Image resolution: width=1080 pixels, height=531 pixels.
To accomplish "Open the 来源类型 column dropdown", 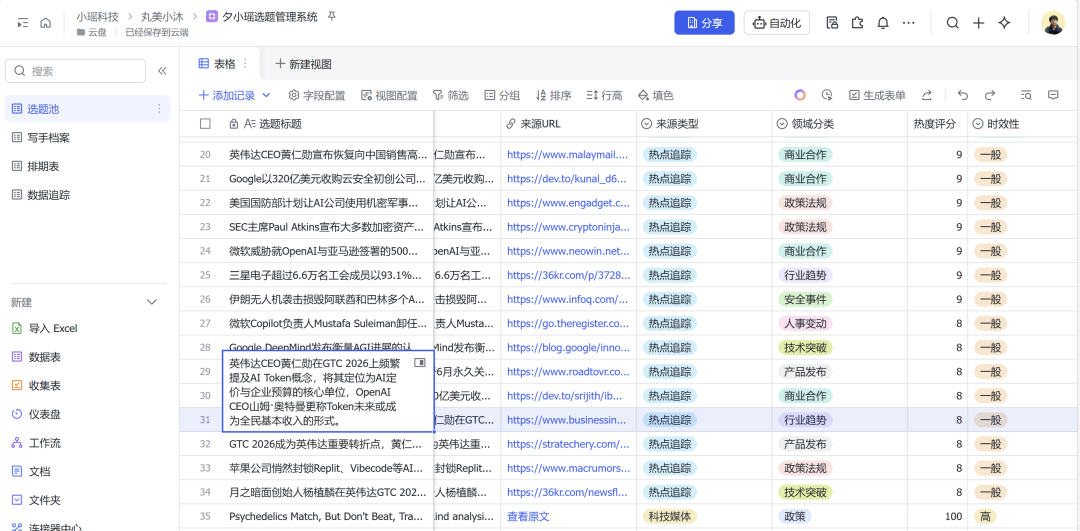I will click(x=645, y=124).
